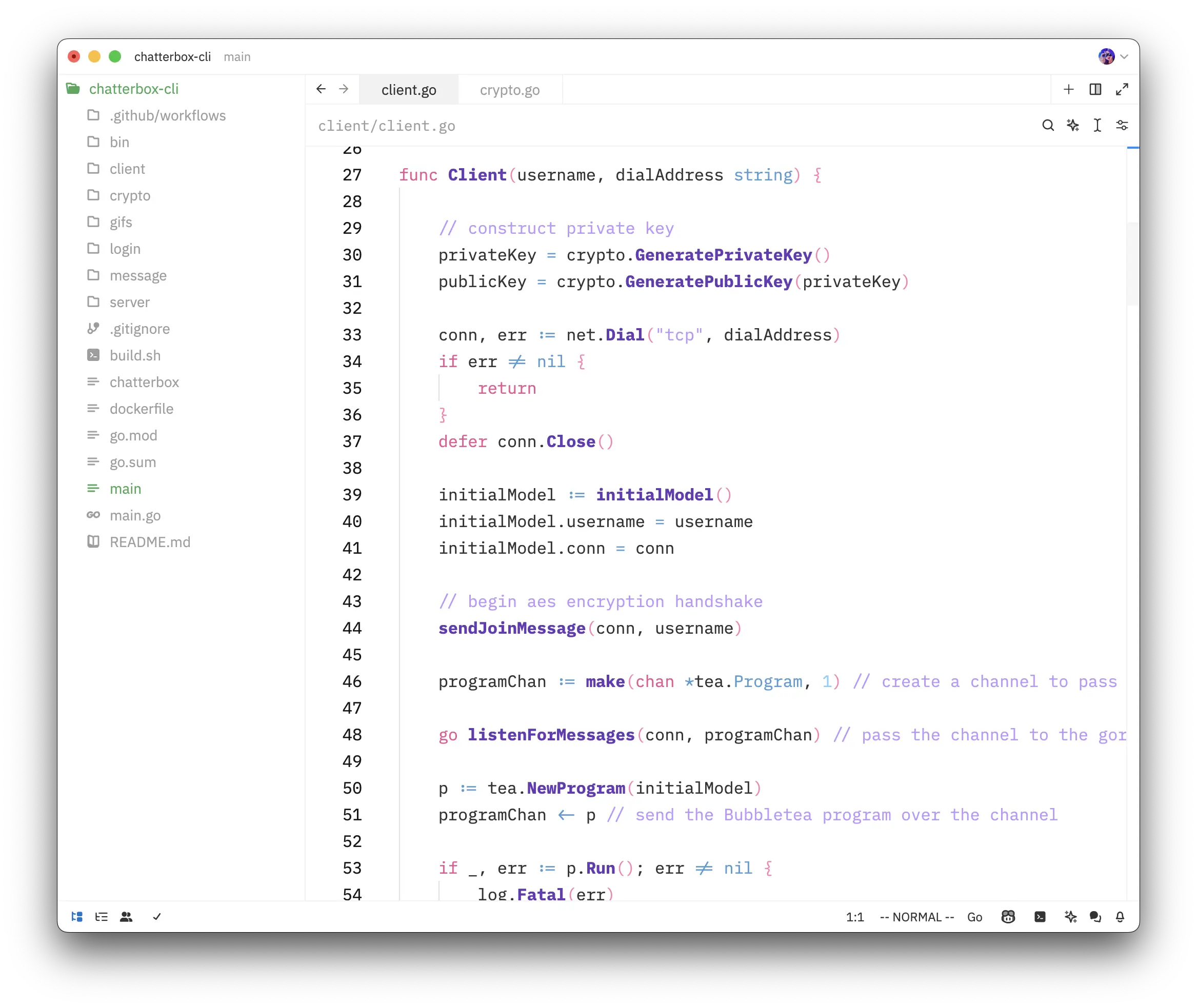Open the chat bubbles panel
Viewport: 1197px width, 1008px height.
click(x=1095, y=917)
